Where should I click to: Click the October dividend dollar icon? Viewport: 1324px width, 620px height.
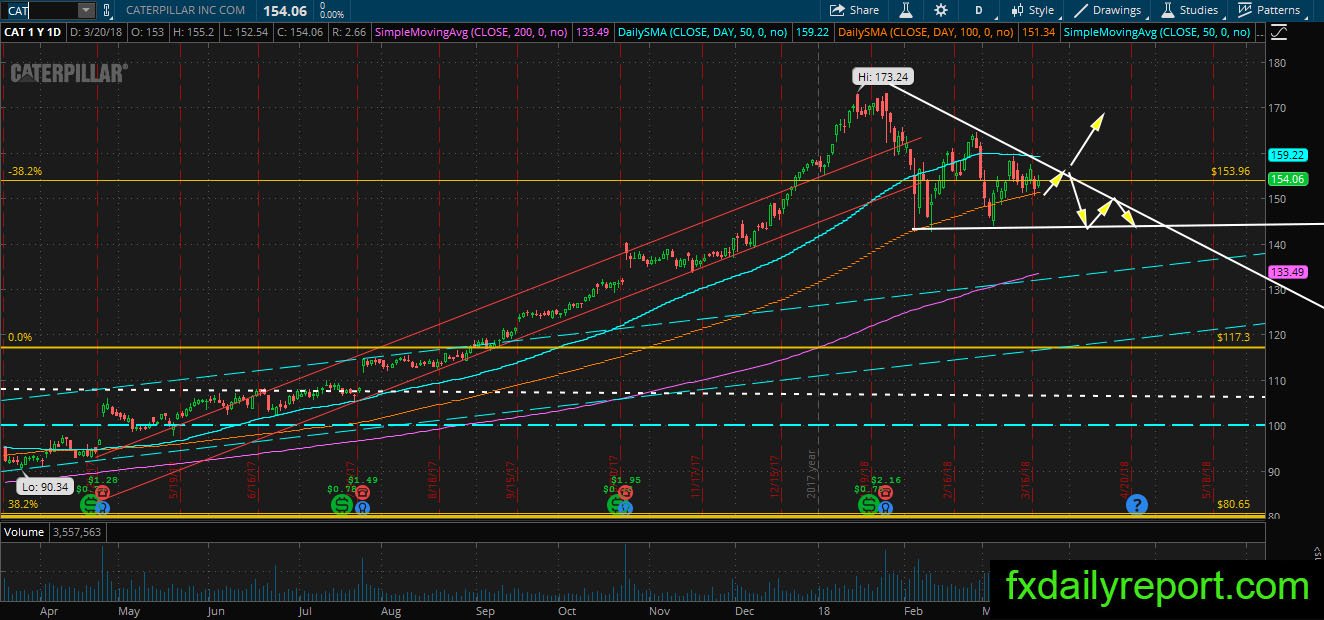[x=617, y=505]
